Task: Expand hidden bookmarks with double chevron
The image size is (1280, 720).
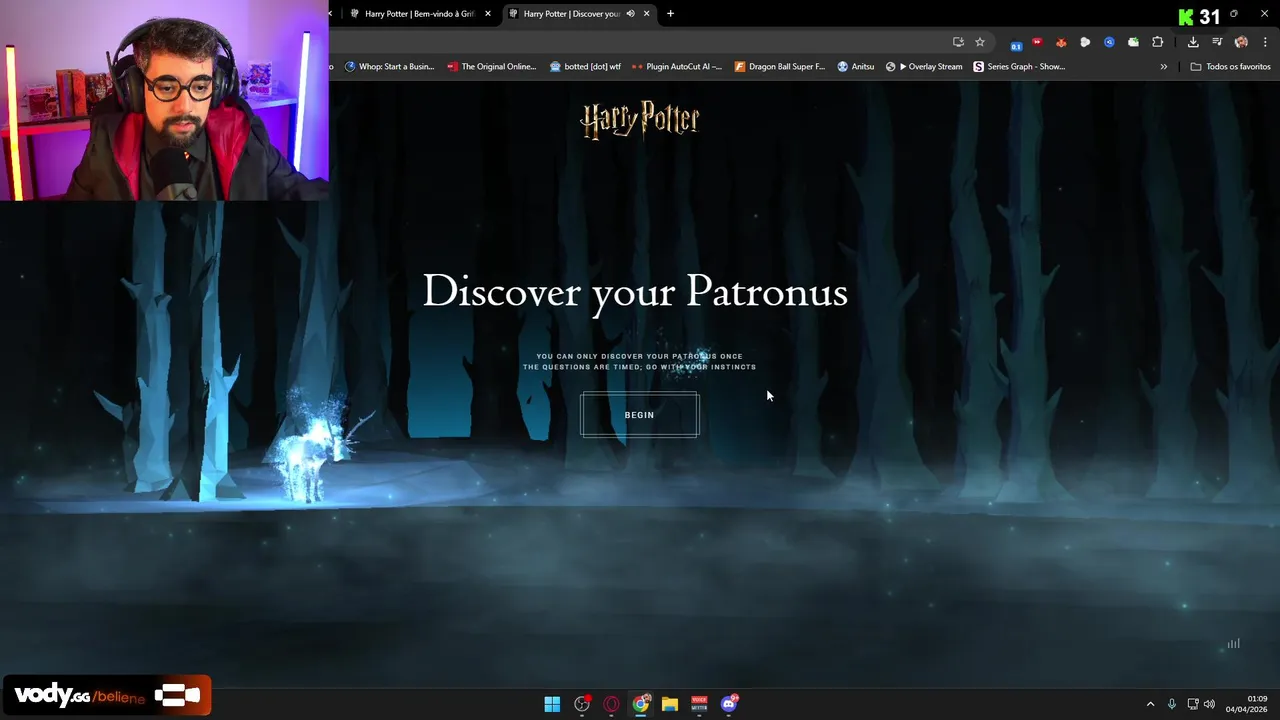Action: (1163, 67)
